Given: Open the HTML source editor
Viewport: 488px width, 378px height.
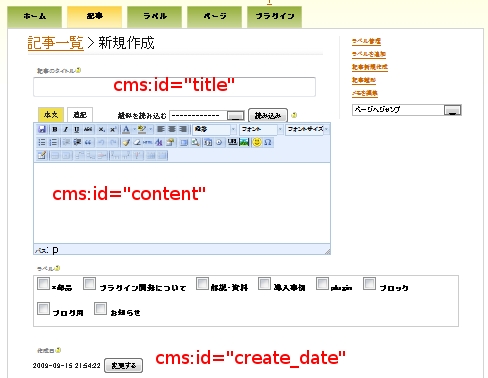Looking at the screenshot, I should point(147,142).
